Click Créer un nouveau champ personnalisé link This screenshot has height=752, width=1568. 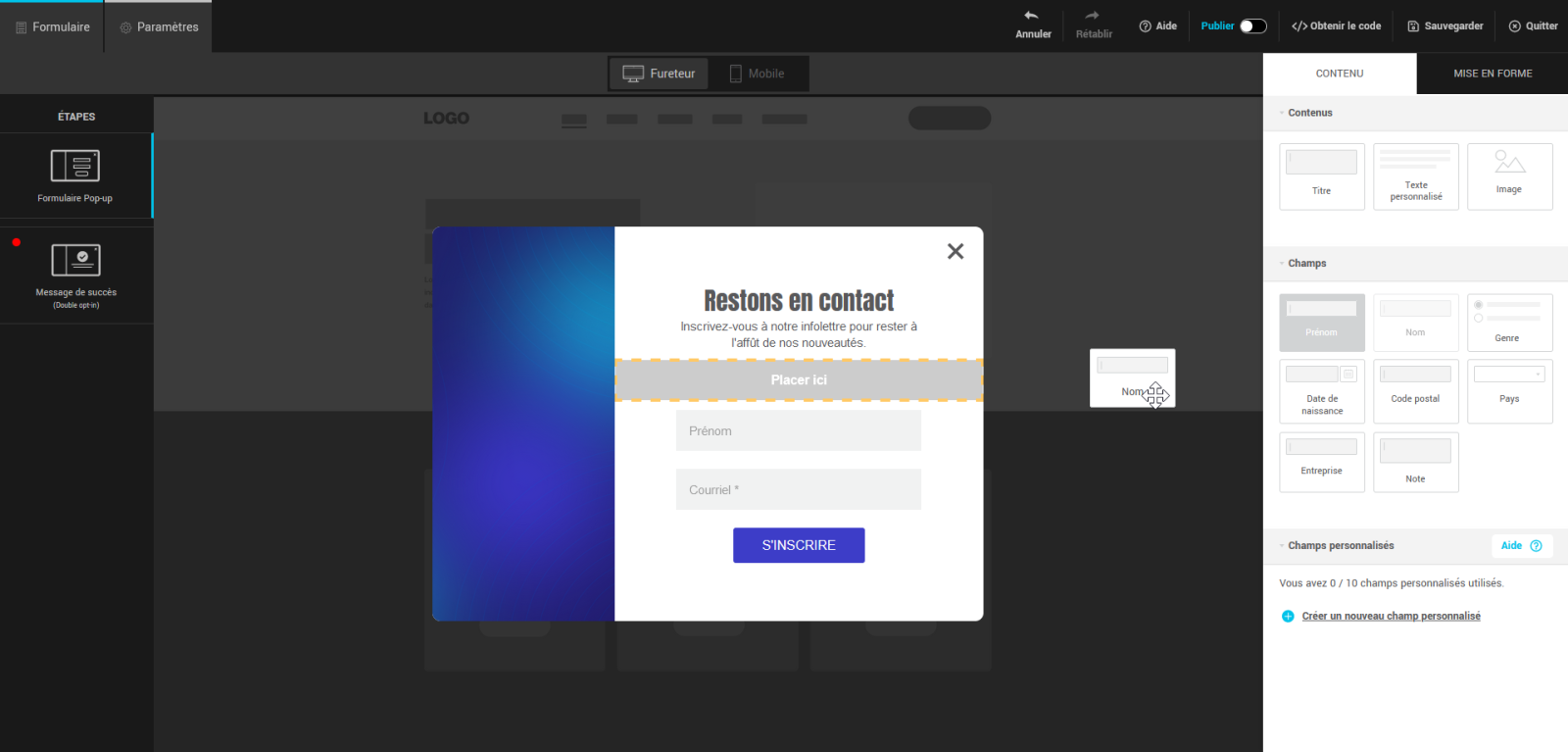[1391, 616]
